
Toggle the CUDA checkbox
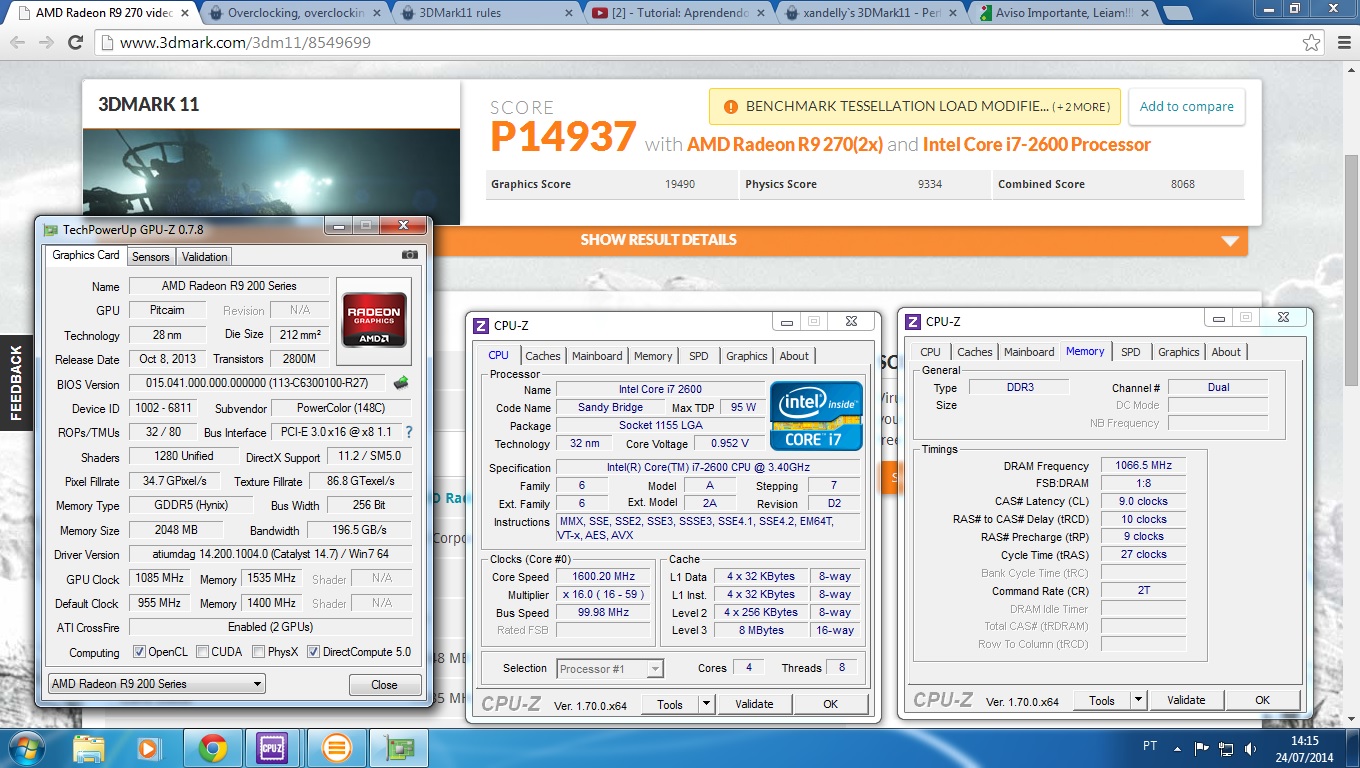click(203, 652)
